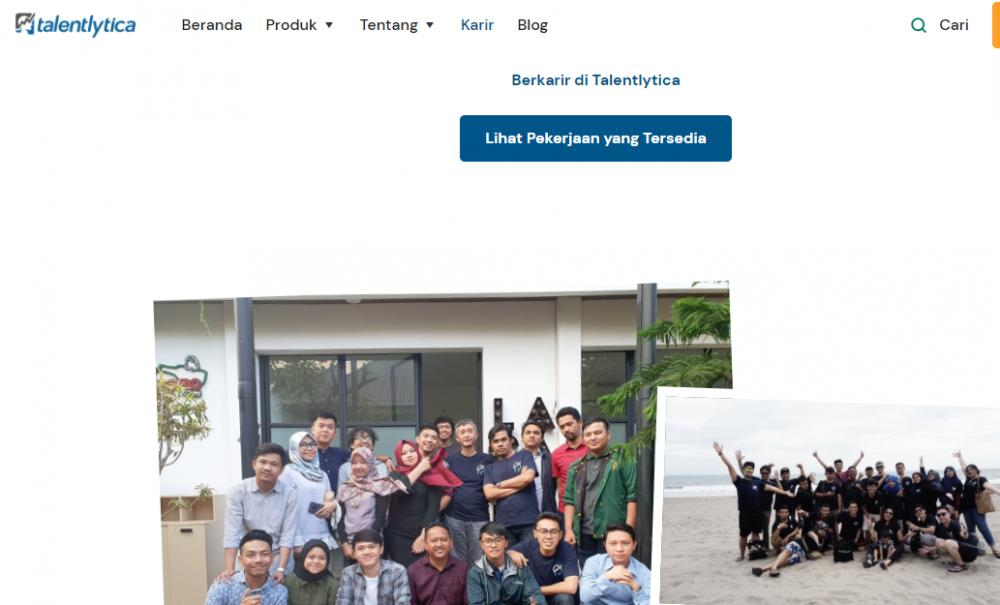The image size is (1000, 605).
Task: Click the green wall sign in office photo
Action: click(184, 376)
